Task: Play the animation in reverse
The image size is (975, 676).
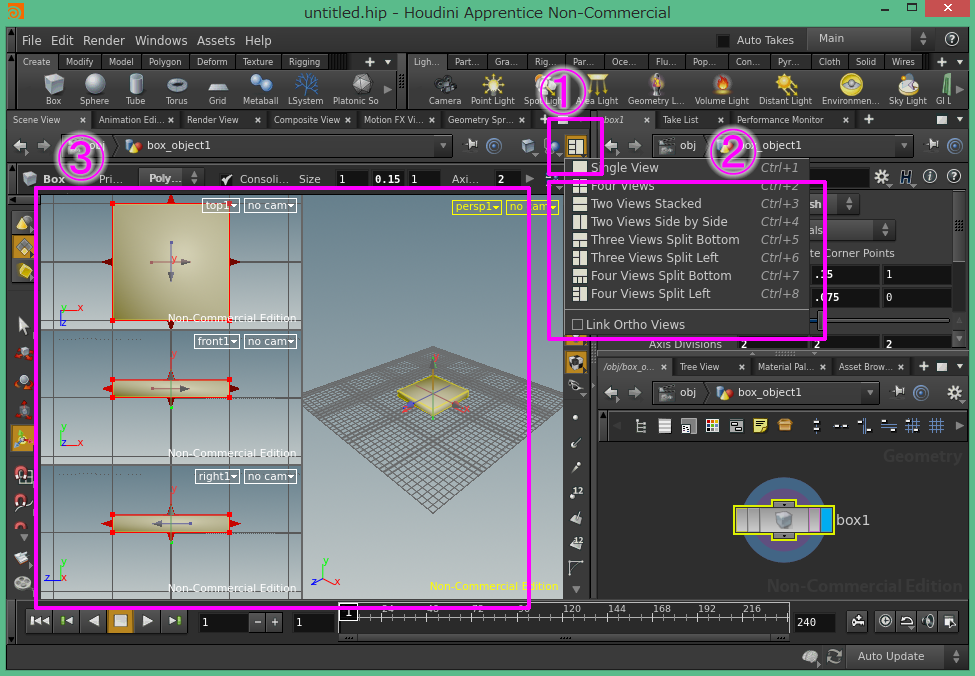Action: (x=94, y=621)
